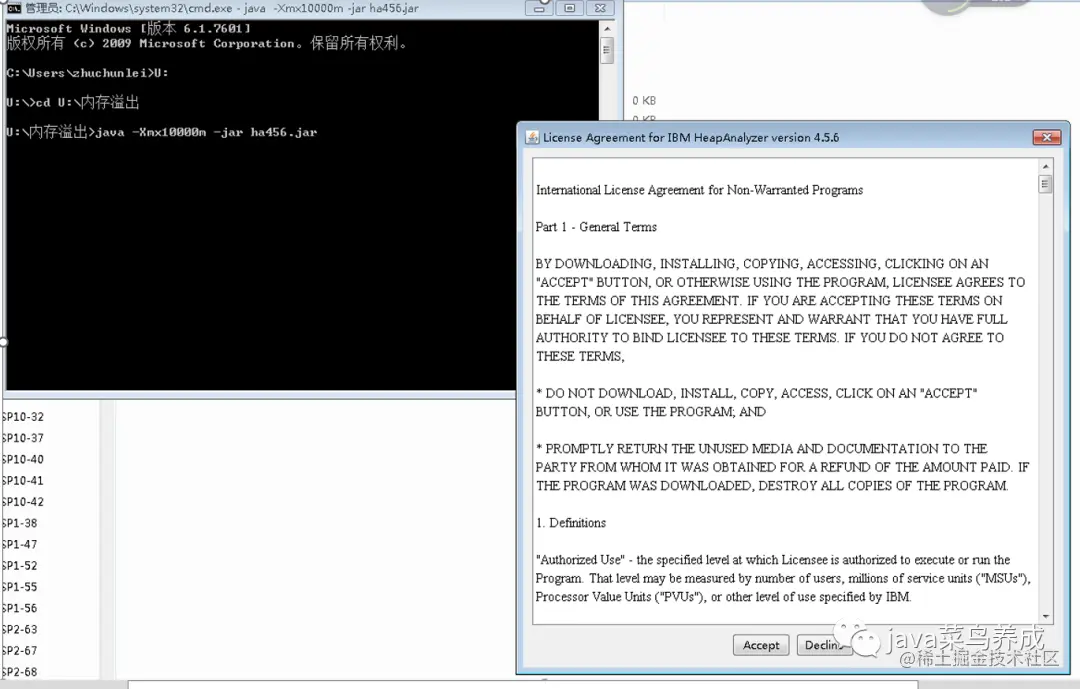
Task: Click the license agreement scrollbar thumb
Action: tap(1046, 184)
